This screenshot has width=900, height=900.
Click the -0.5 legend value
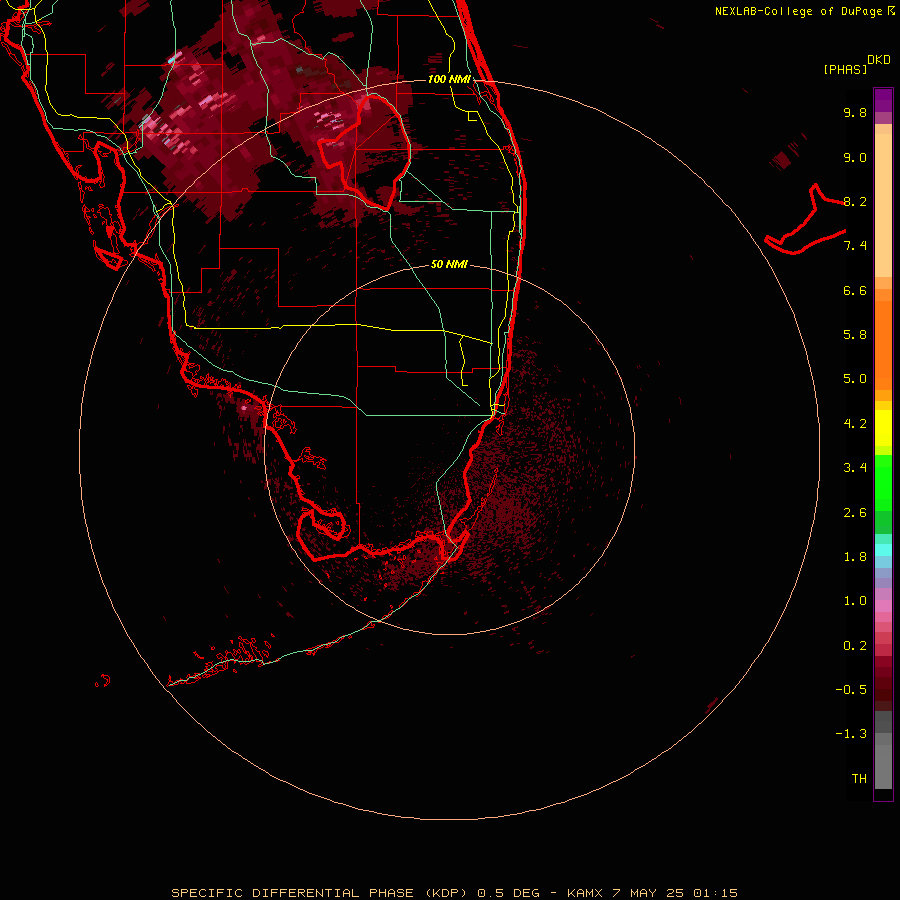pos(851,690)
